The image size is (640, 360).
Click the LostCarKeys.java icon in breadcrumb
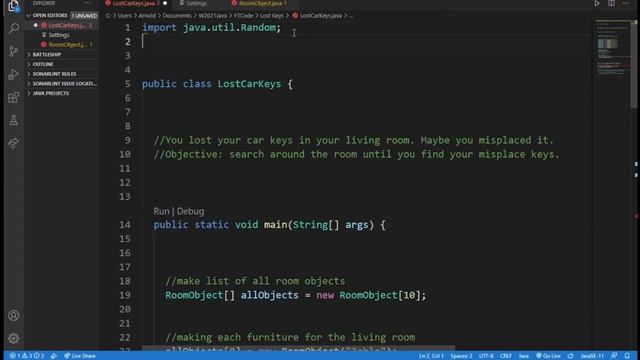pyautogui.click(x=295, y=16)
